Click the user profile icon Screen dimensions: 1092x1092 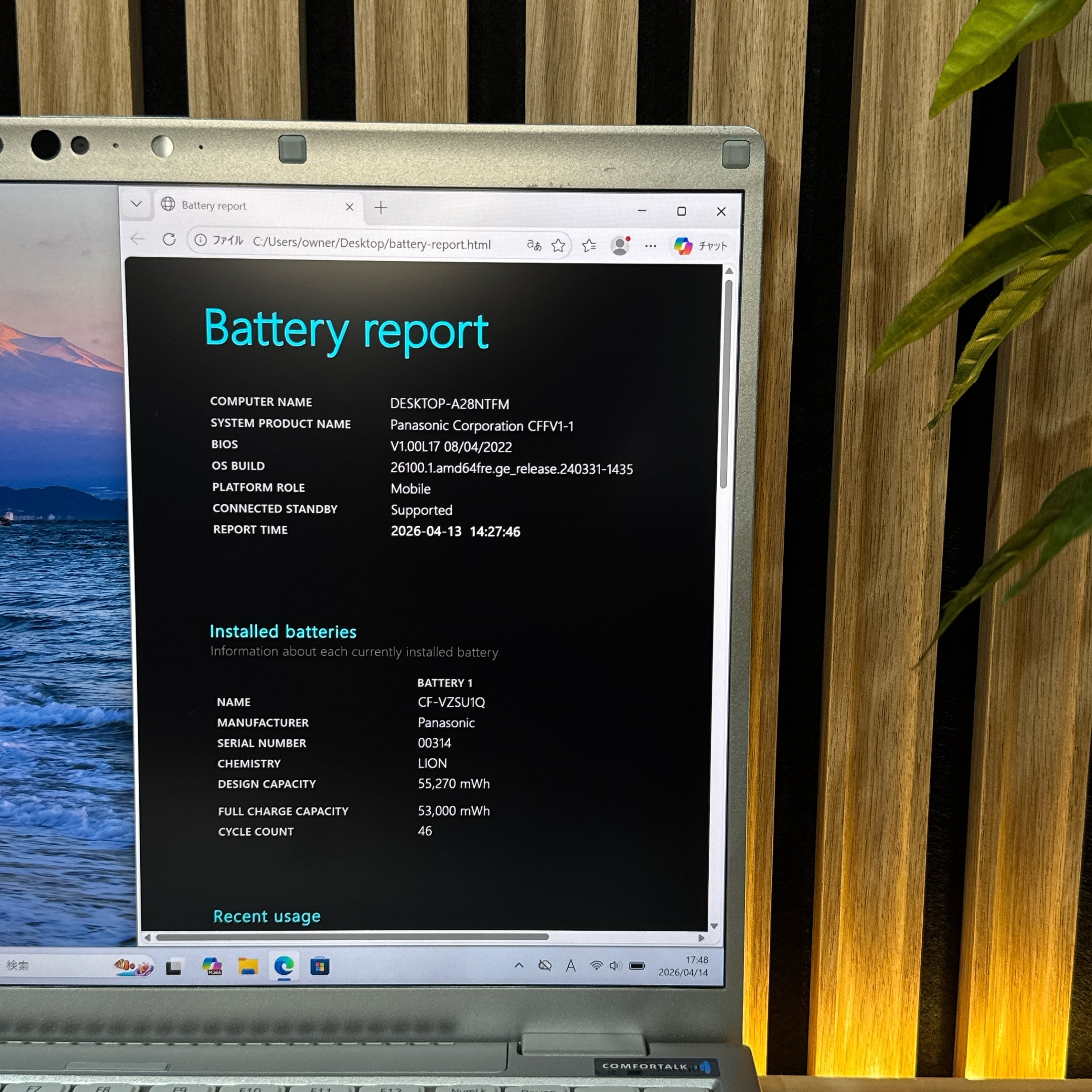(x=620, y=245)
